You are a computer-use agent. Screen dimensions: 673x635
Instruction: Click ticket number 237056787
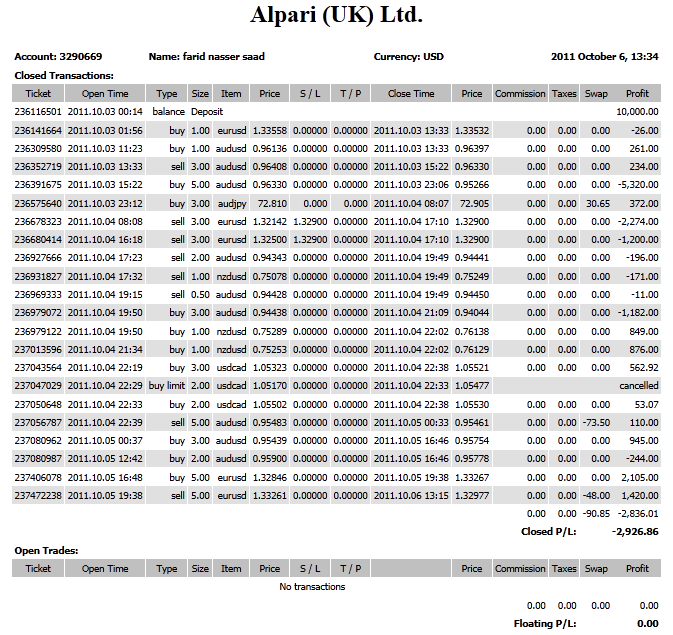coord(38,422)
